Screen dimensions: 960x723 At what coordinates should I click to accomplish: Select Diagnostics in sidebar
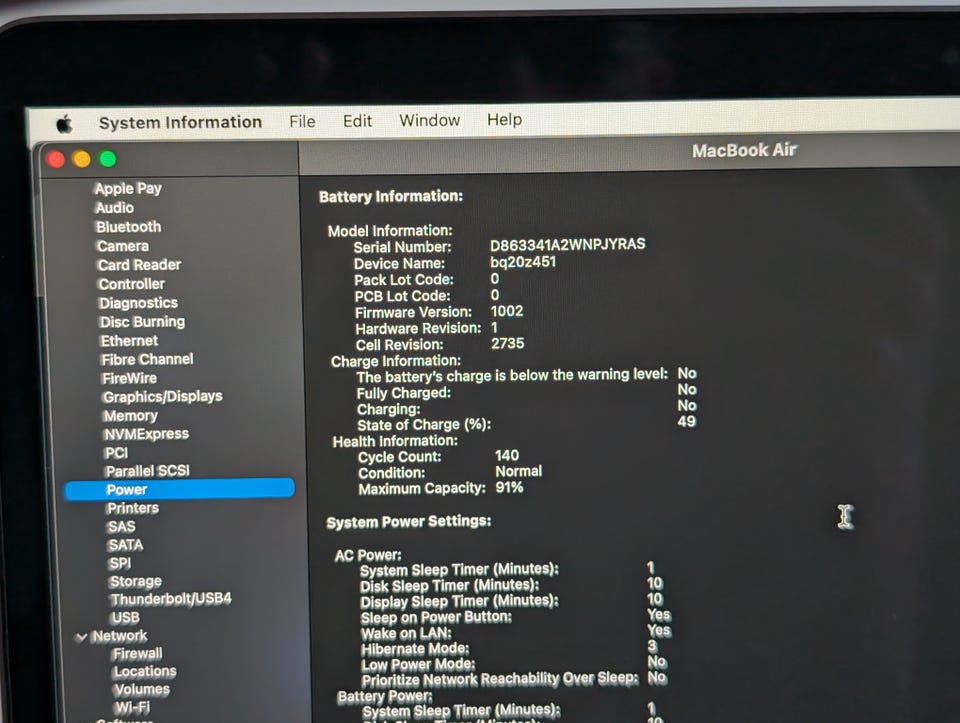point(138,303)
